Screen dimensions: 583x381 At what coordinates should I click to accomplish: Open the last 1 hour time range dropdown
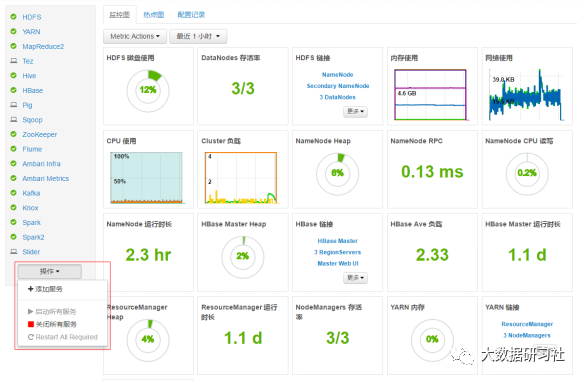click(198, 36)
